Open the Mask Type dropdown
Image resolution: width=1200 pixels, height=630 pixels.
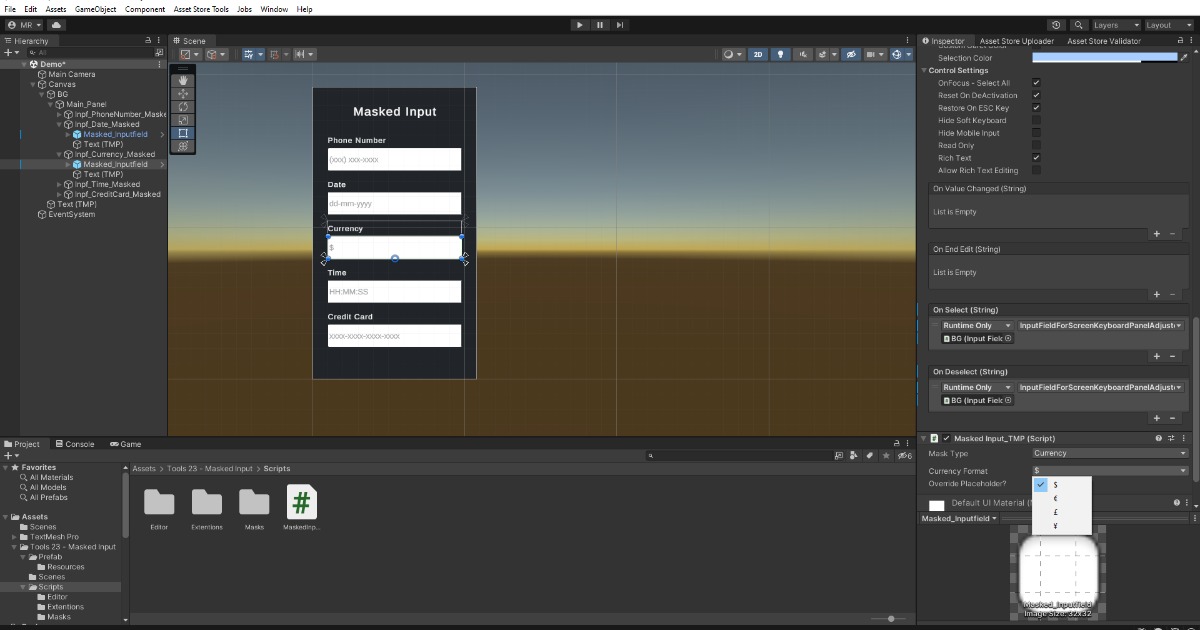pyautogui.click(x=1110, y=453)
